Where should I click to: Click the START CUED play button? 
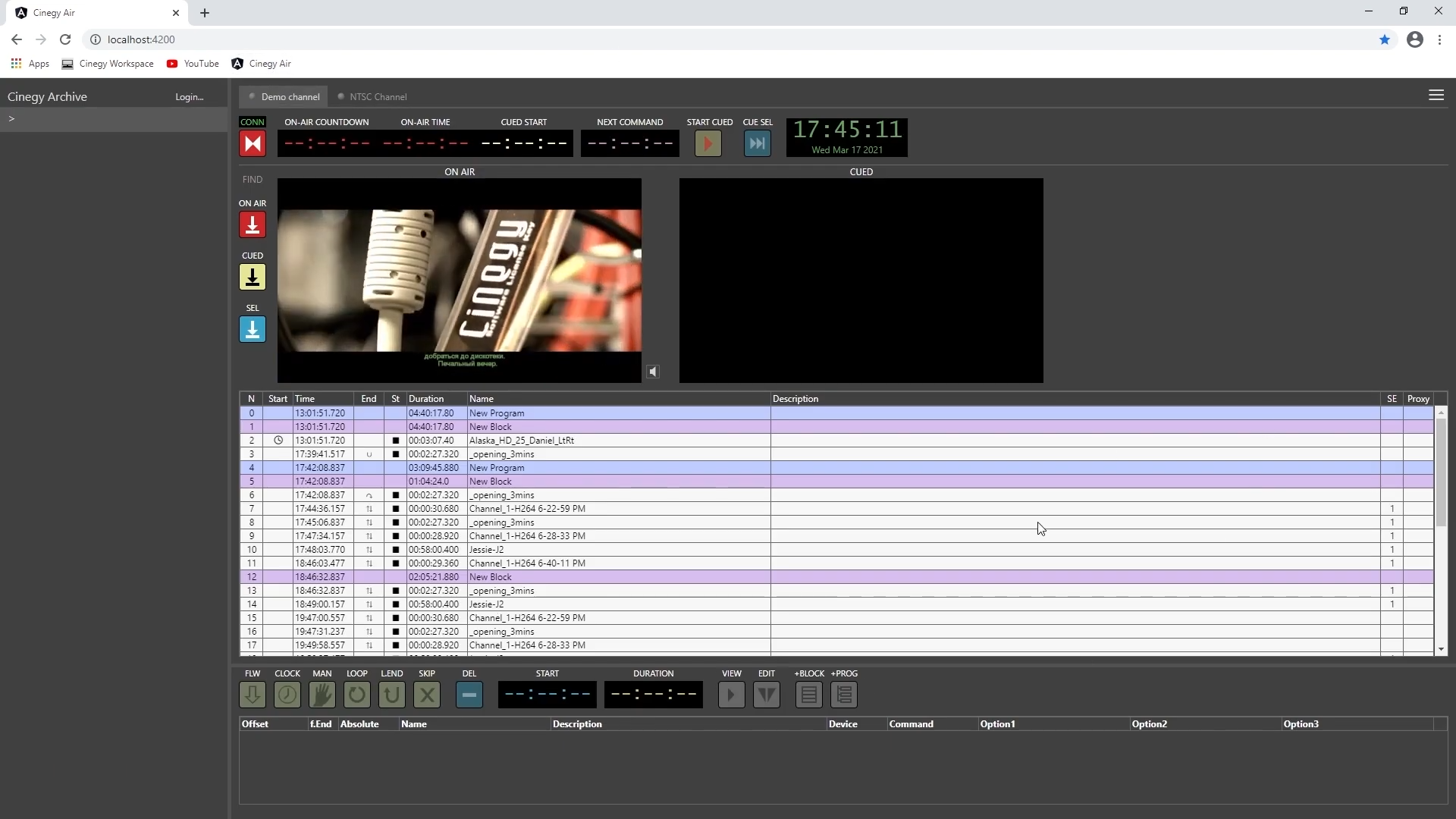pyautogui.click(x=708, y=143)
